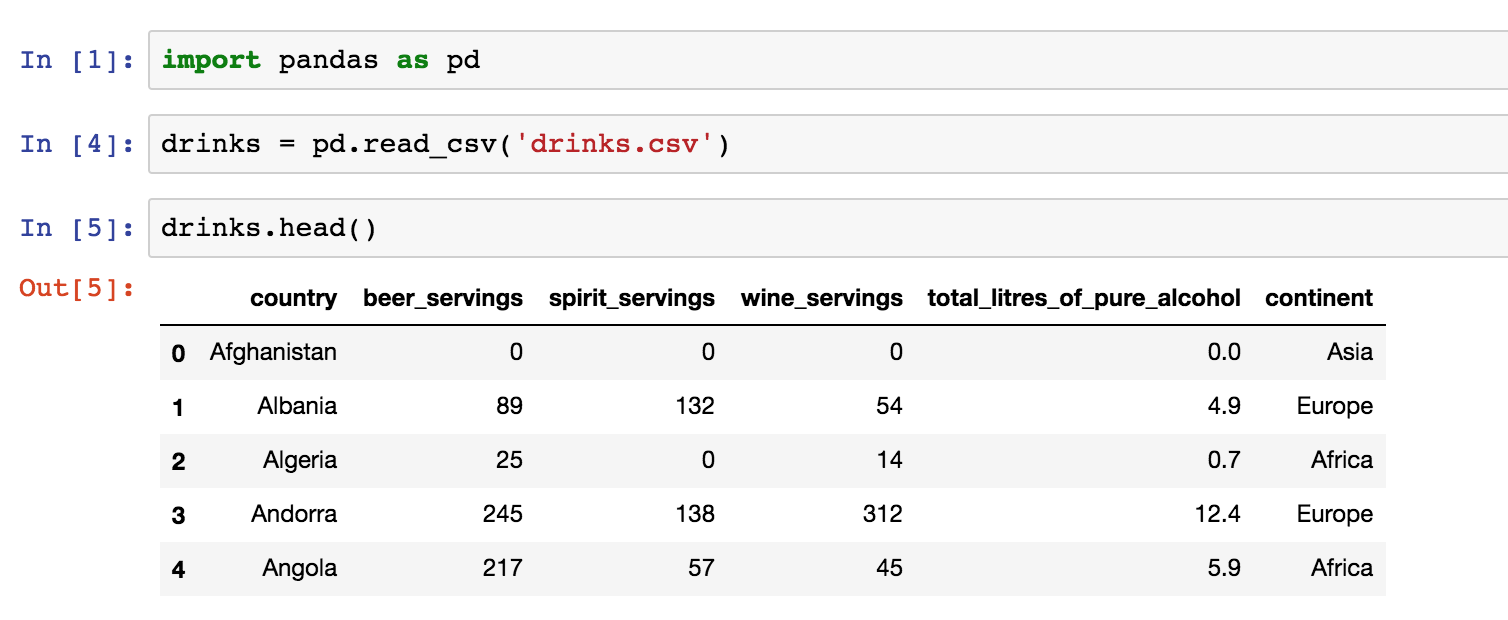Click the beer_servings column header
The width and height of the screenshot is (1508, 620).
click(443, 298)
